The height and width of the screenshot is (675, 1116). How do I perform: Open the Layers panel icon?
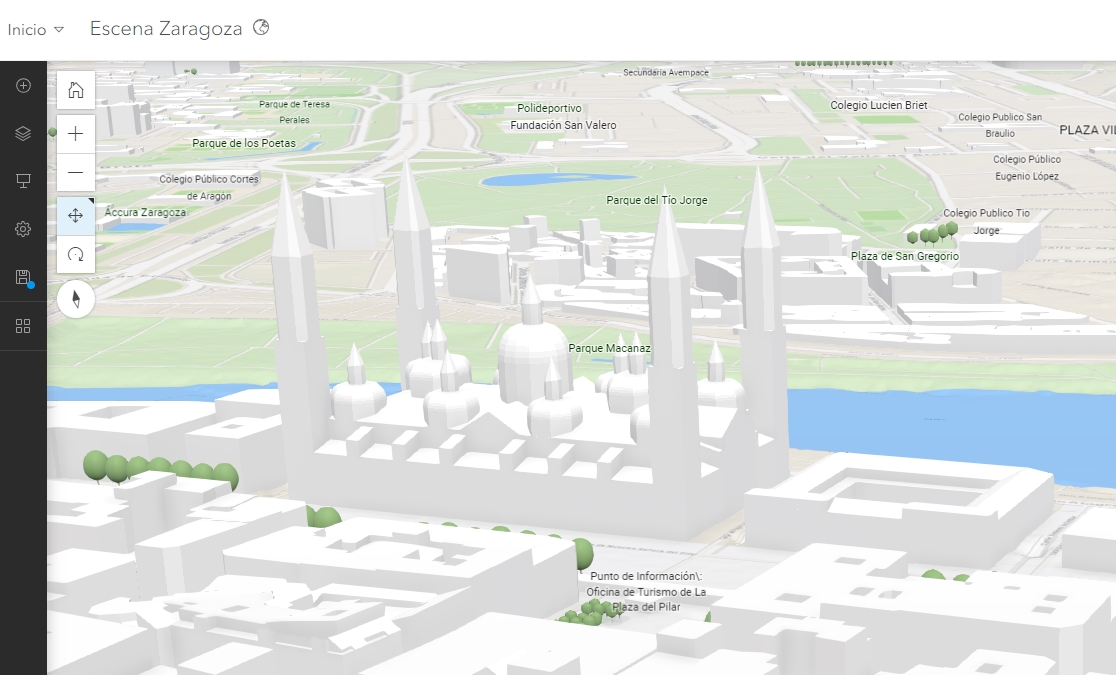click(23, 133)
